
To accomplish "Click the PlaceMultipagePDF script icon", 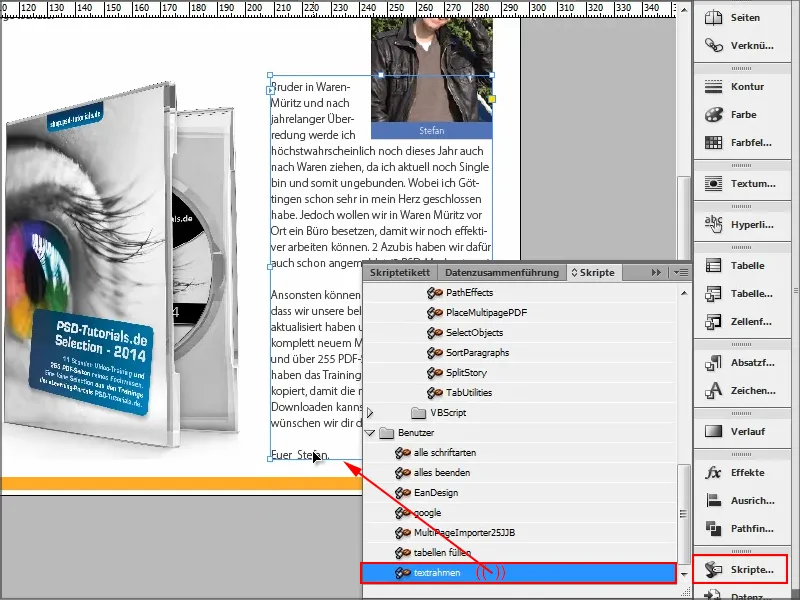I will (435, 313).
